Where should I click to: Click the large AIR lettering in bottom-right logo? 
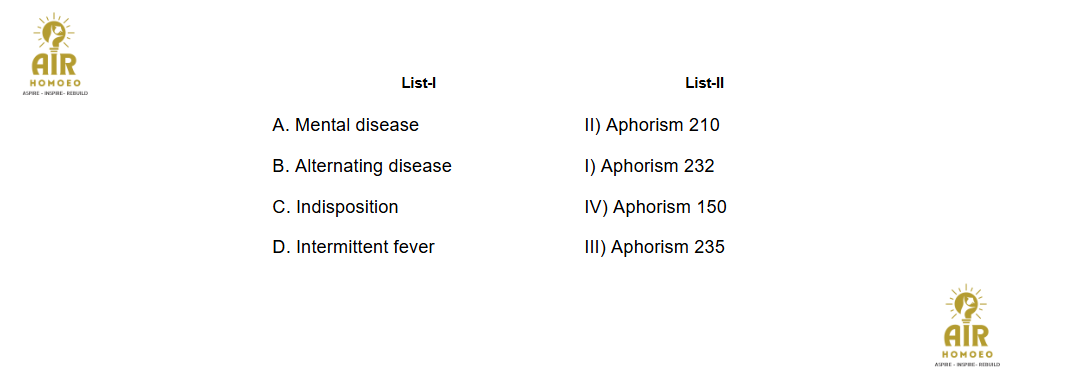pos(967,337)
